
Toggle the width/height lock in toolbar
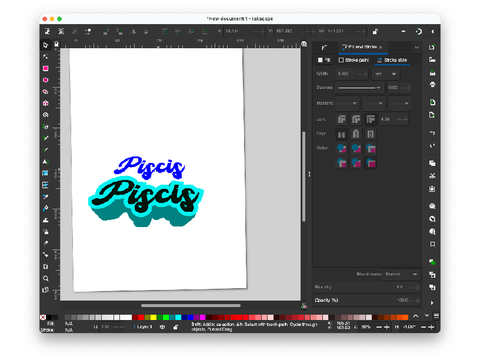(375, 31)
